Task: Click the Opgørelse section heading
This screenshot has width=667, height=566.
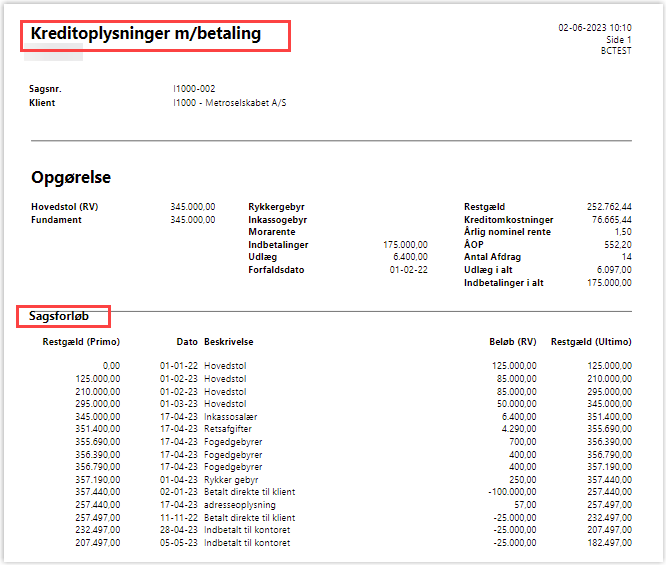Action: [x=71, y=178]
